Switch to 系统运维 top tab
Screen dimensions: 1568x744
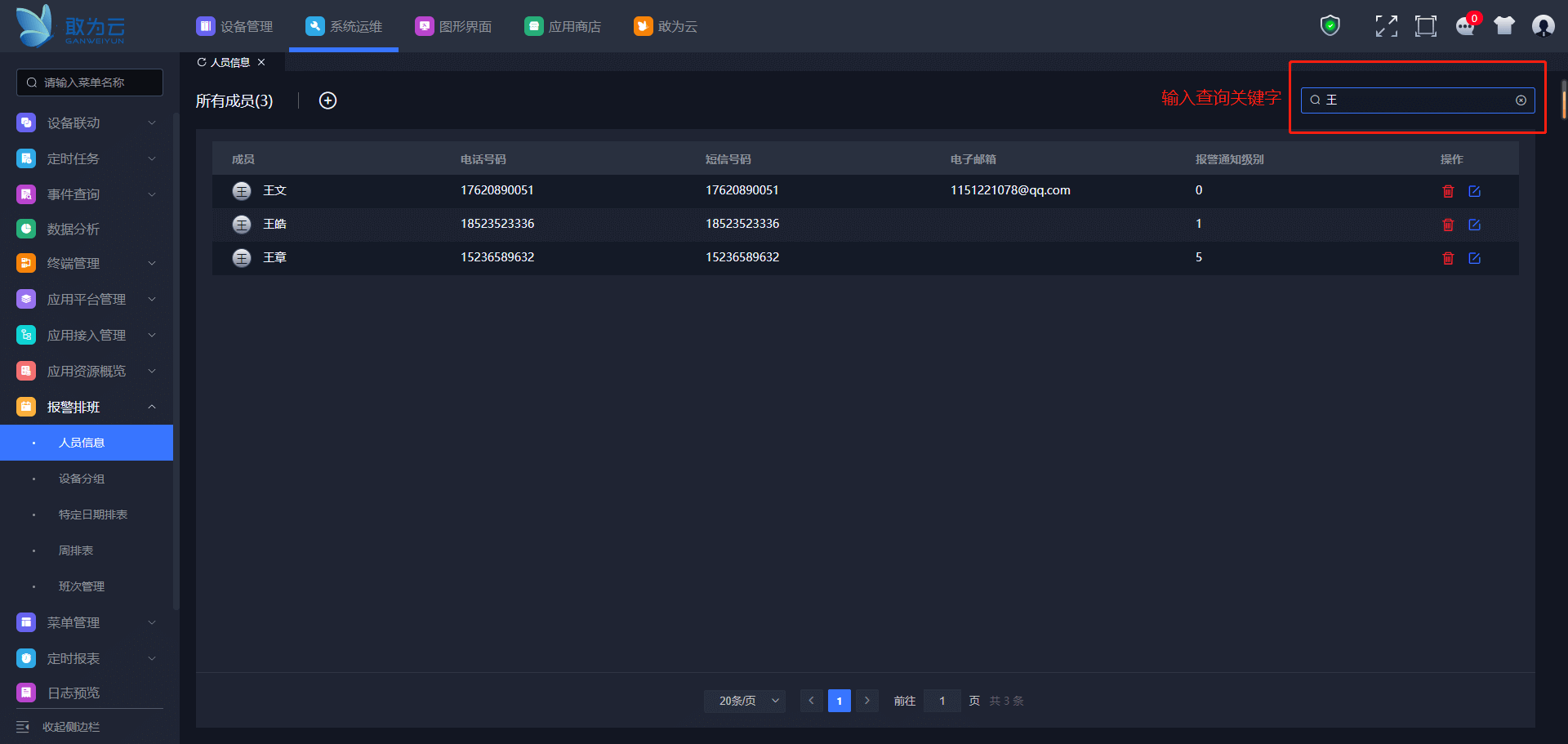[x=344, y=26]
